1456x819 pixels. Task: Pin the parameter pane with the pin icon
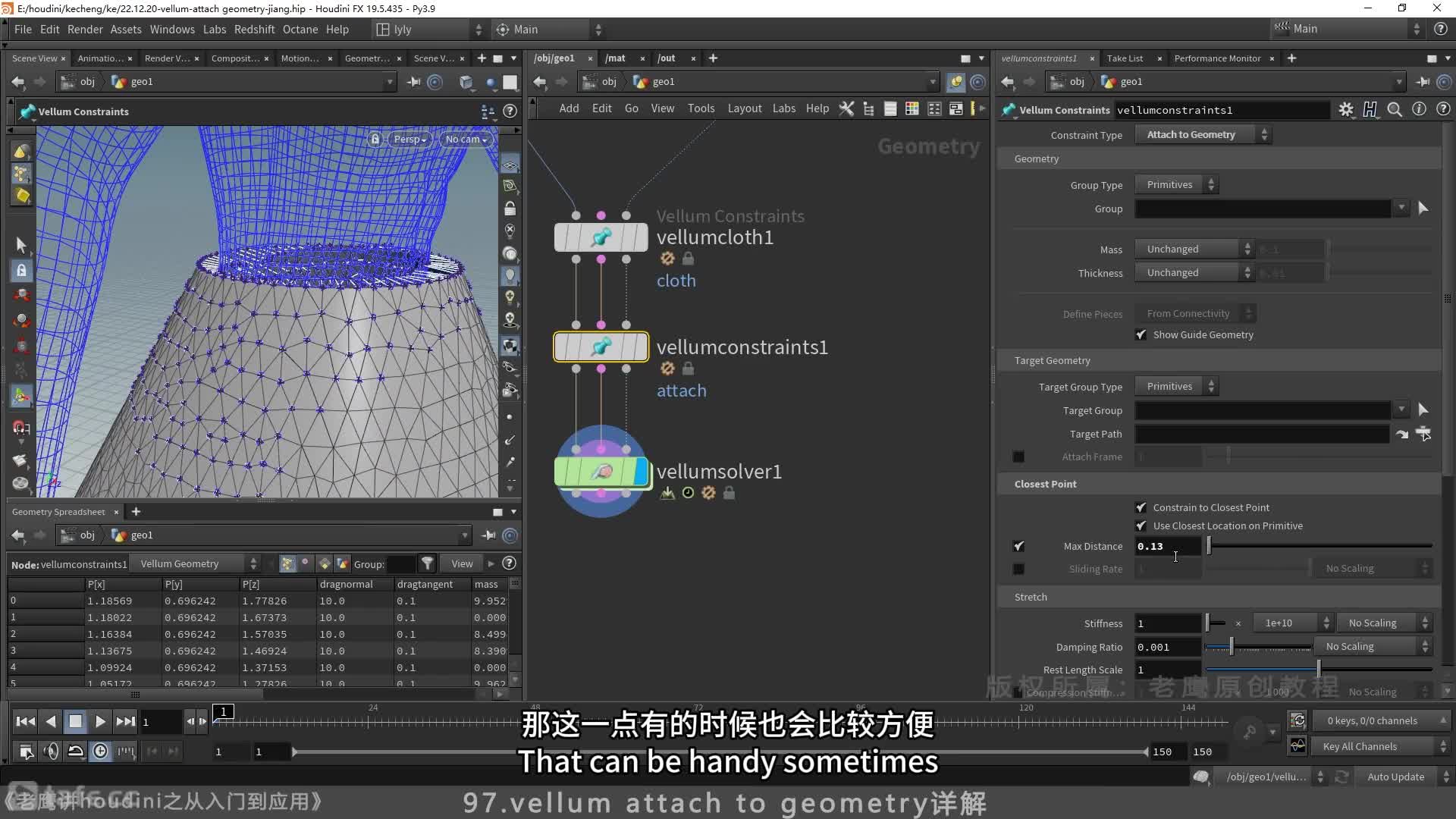(x=1423, y=81)
